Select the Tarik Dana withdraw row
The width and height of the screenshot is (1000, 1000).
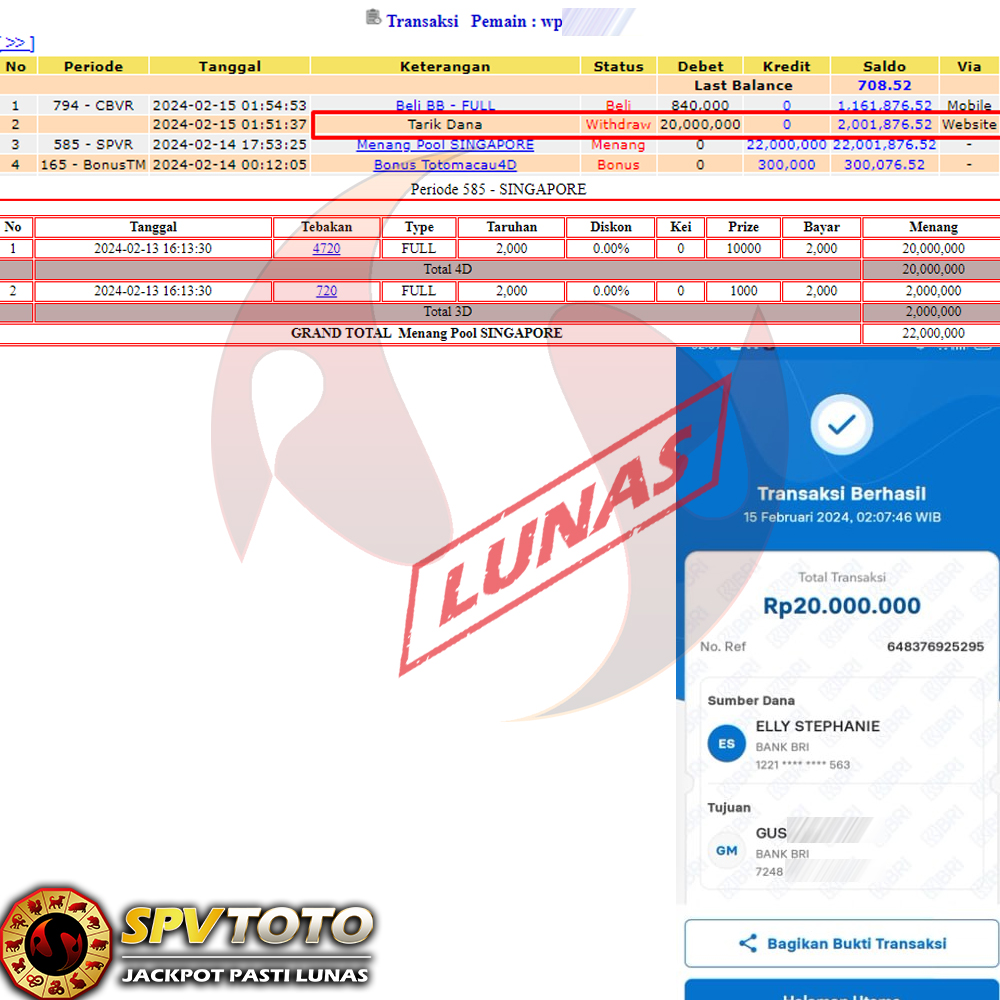click(445, 125)
